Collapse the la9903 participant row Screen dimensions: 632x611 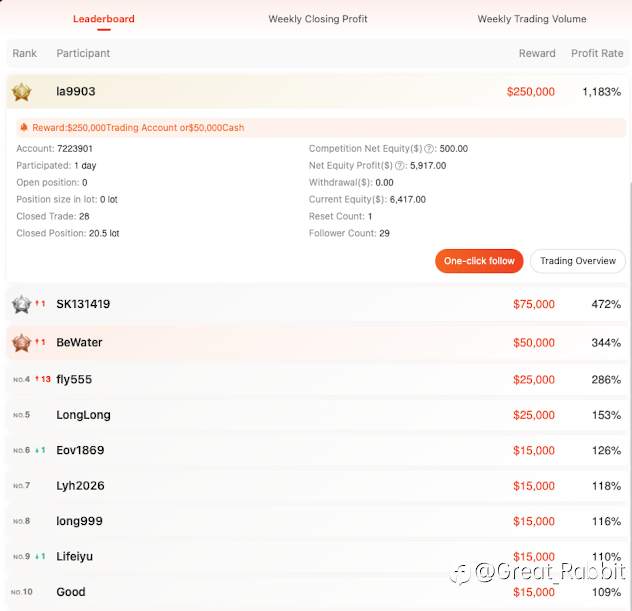[x=316, y=91]
